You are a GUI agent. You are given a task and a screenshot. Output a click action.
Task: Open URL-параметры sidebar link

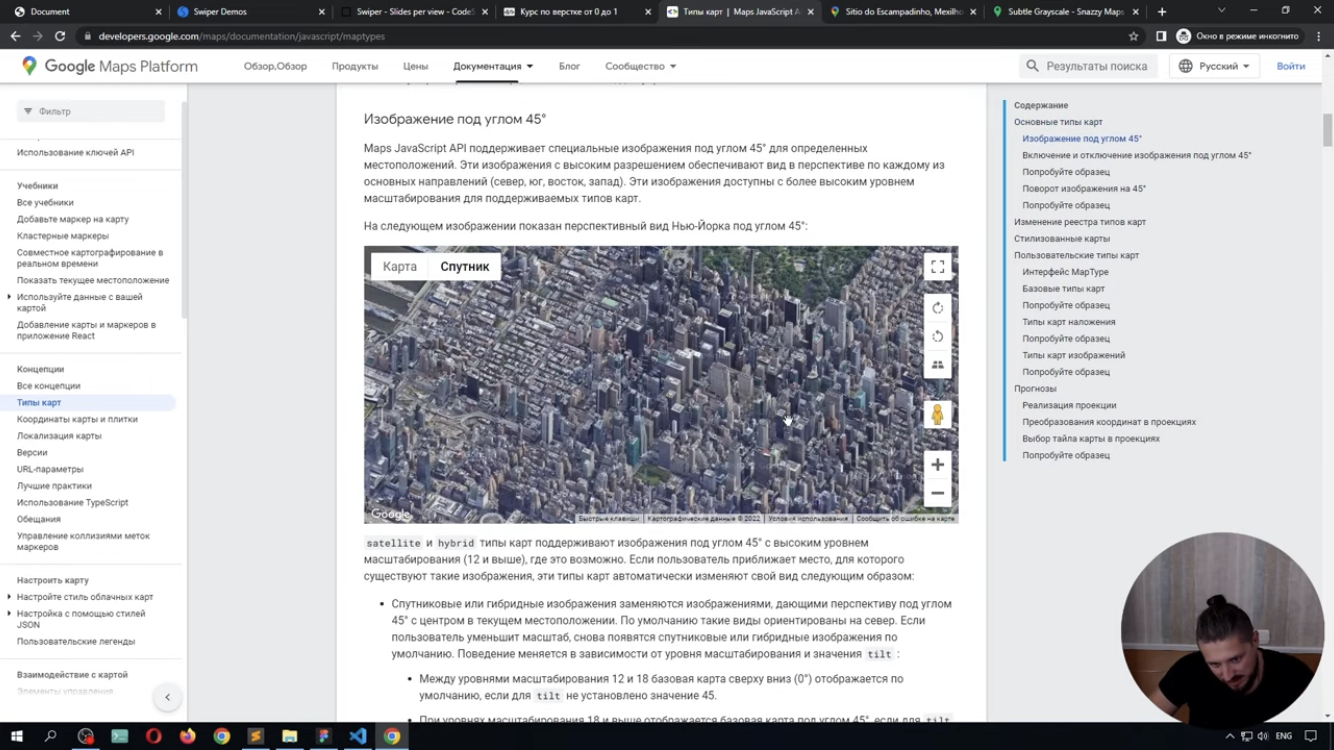click(x=50, y=469)
